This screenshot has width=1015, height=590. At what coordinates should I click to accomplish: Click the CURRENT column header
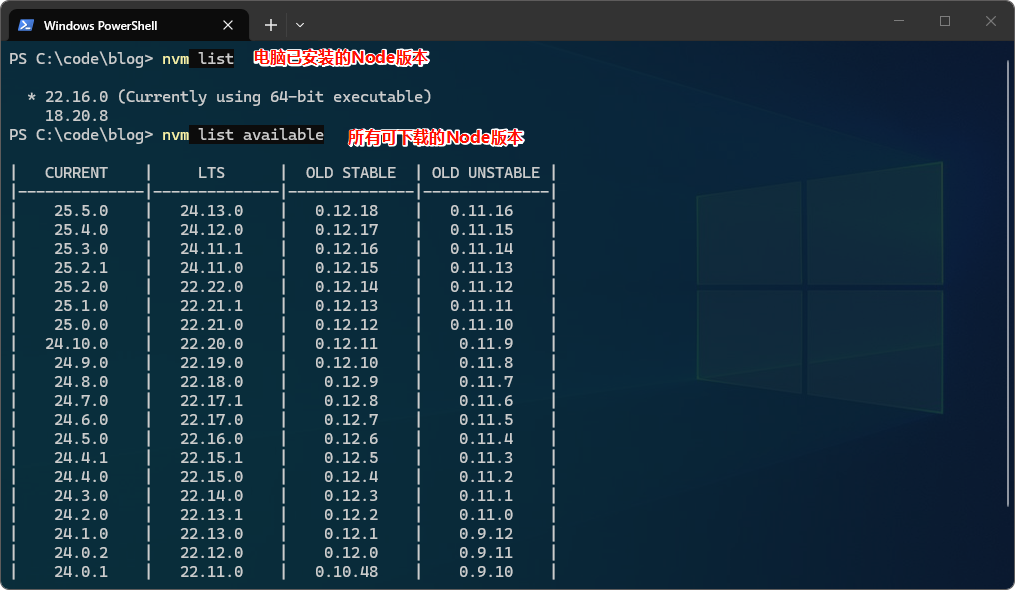[76, 173]
